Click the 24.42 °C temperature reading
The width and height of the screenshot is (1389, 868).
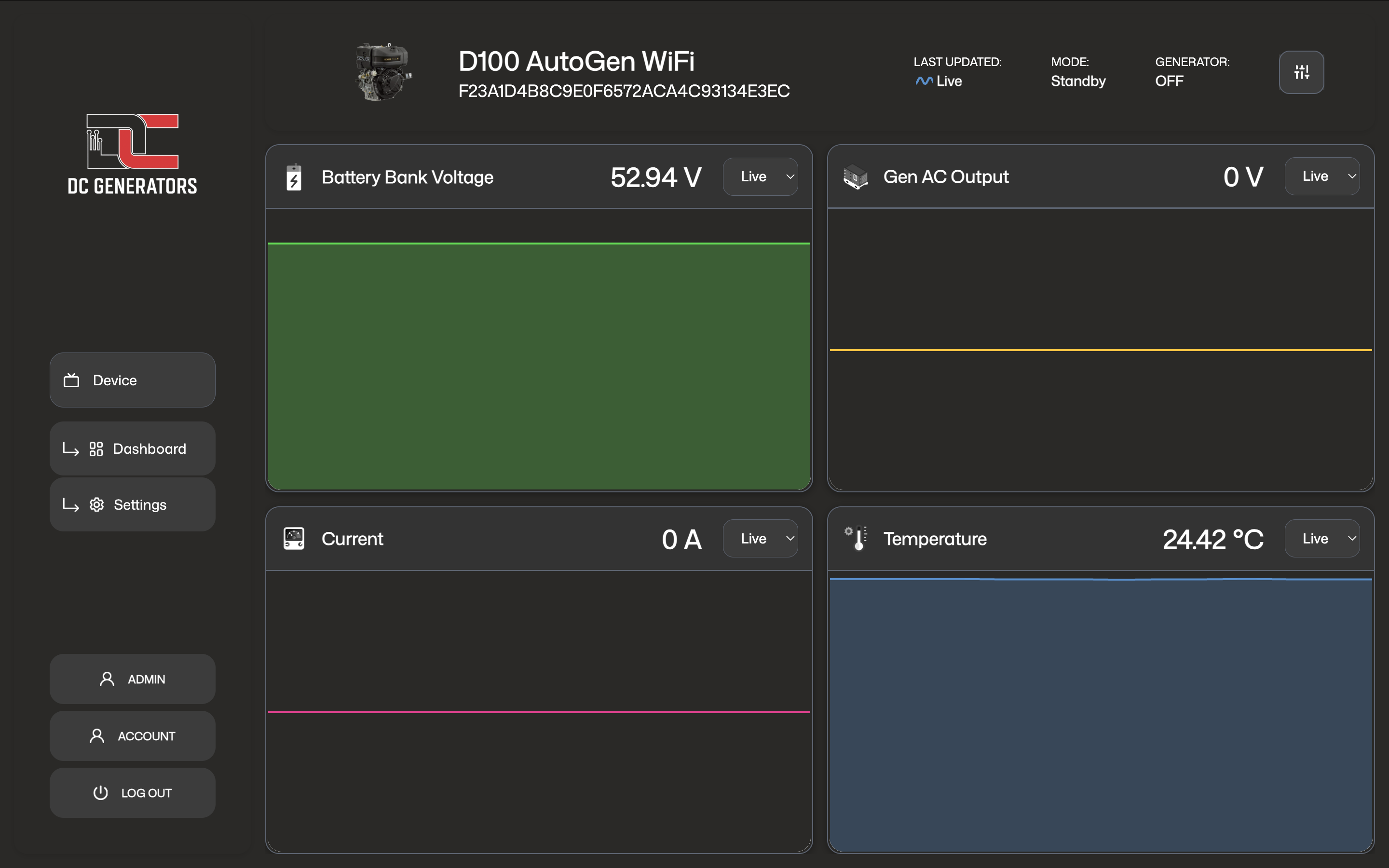pyautogui.click(x=1213, y=539)
